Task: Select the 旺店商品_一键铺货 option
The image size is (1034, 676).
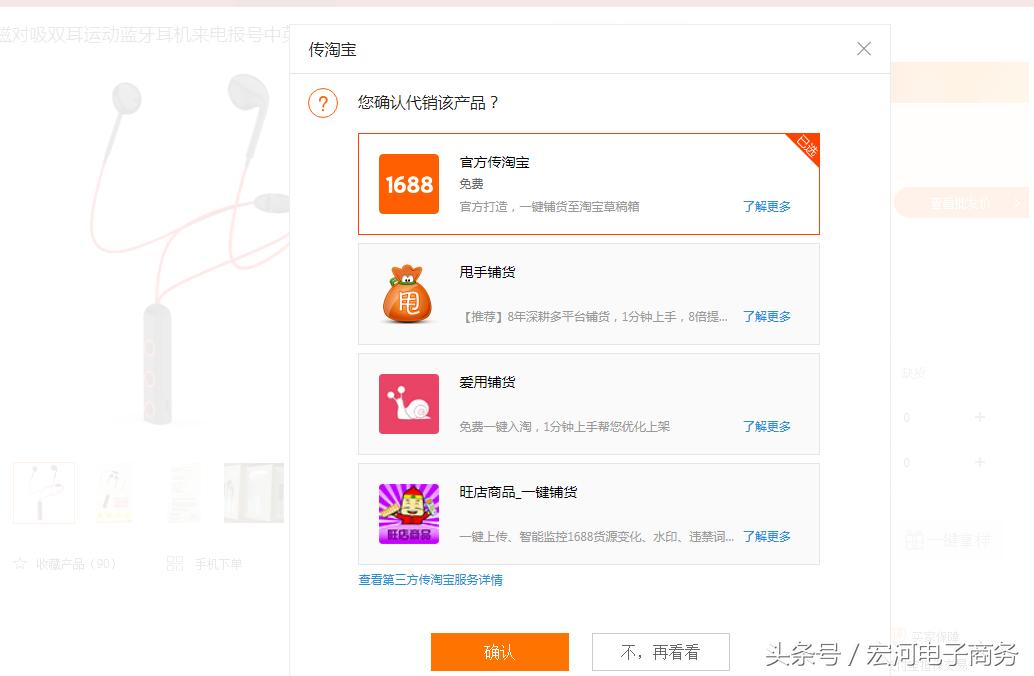Action: pos(588,513)
